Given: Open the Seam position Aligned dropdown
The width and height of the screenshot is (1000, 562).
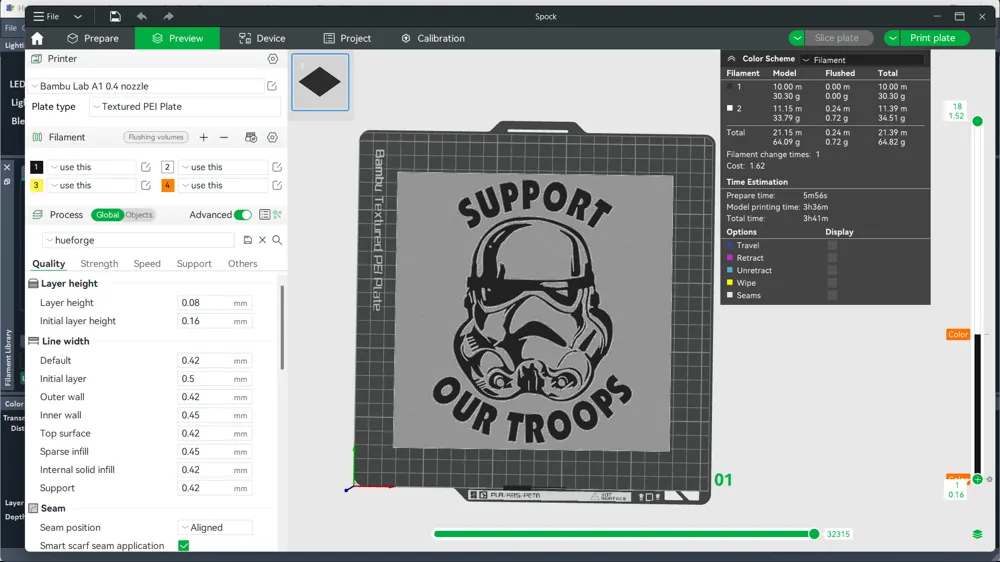Looking at the screenshot, I should pos(215,528).
